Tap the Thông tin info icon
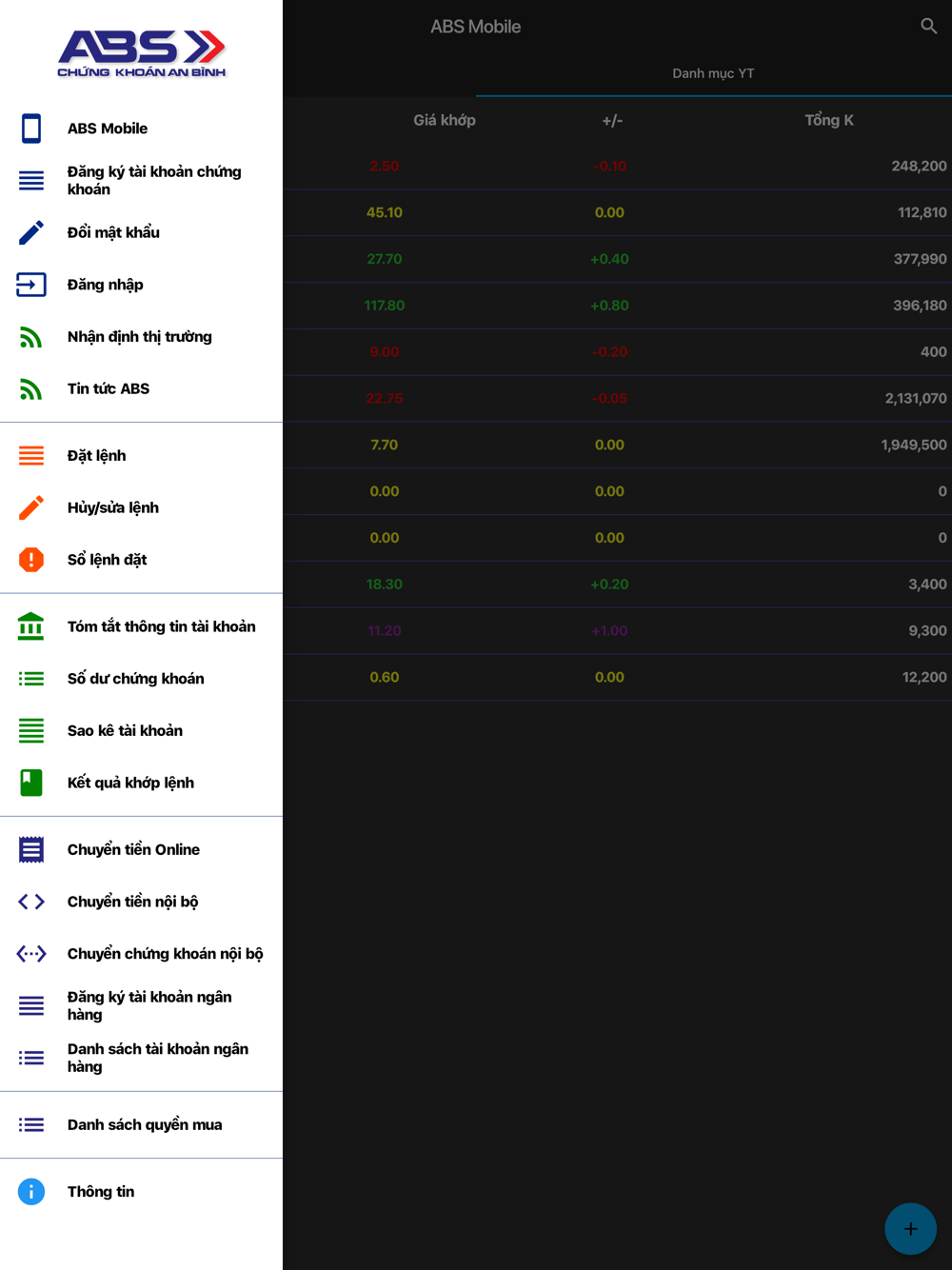The image size is (952, 1270). point(31,1192)
